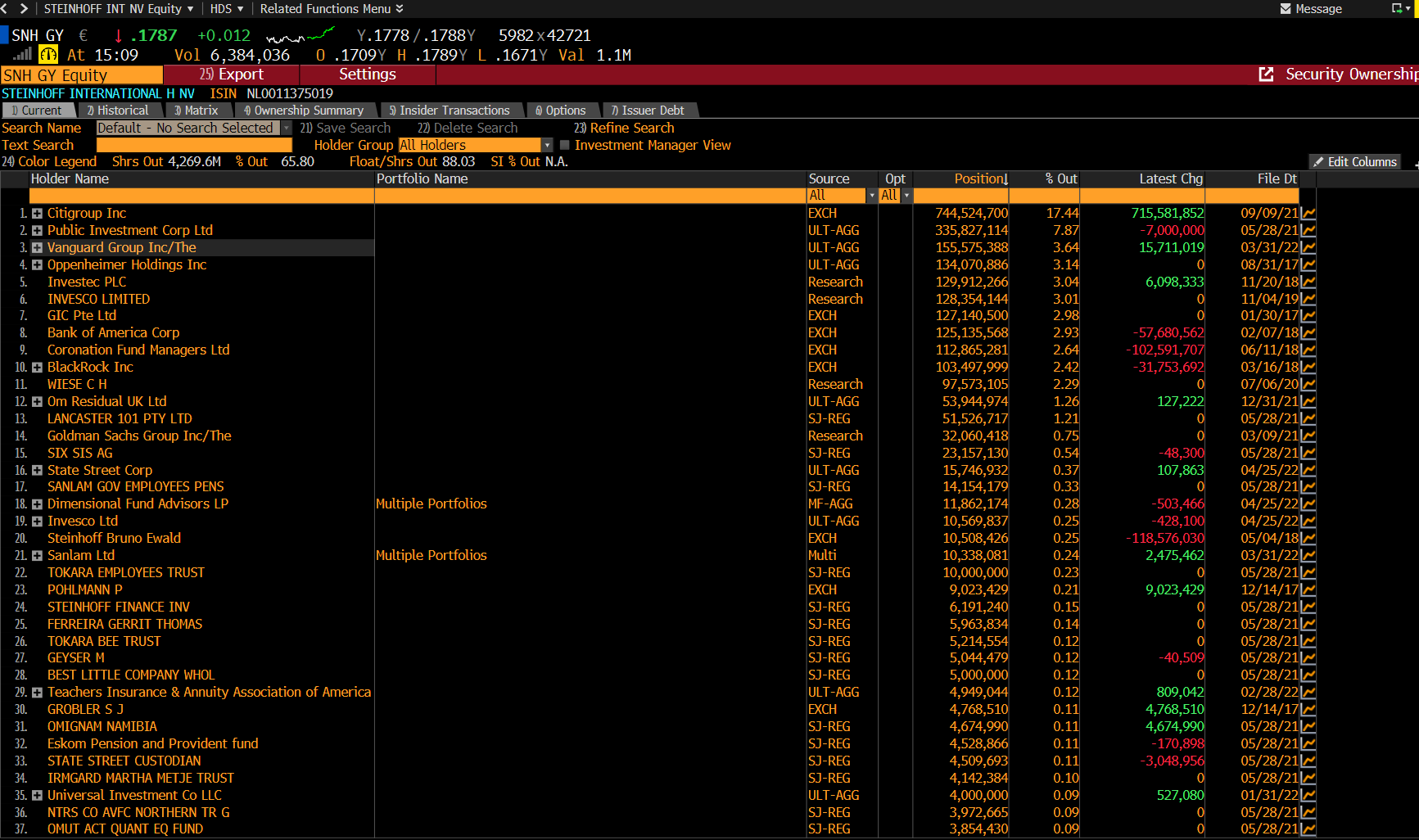This screenshot has width=1419, height=840.
Task: Click Refine Search
Action: [624, 128]
